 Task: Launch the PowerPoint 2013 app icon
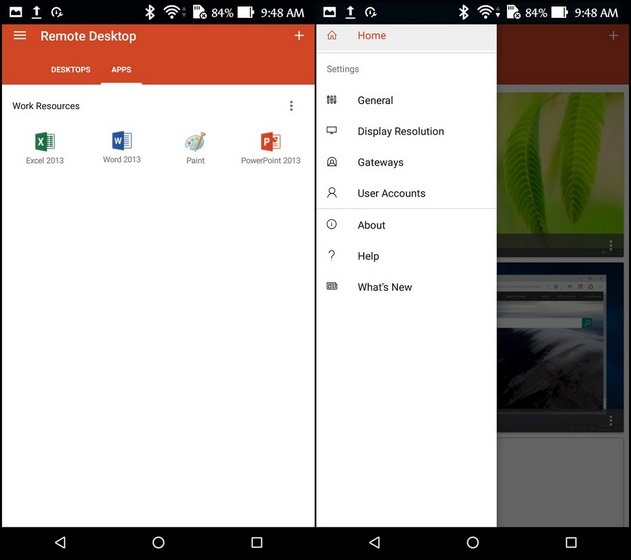tap(271, 142)
